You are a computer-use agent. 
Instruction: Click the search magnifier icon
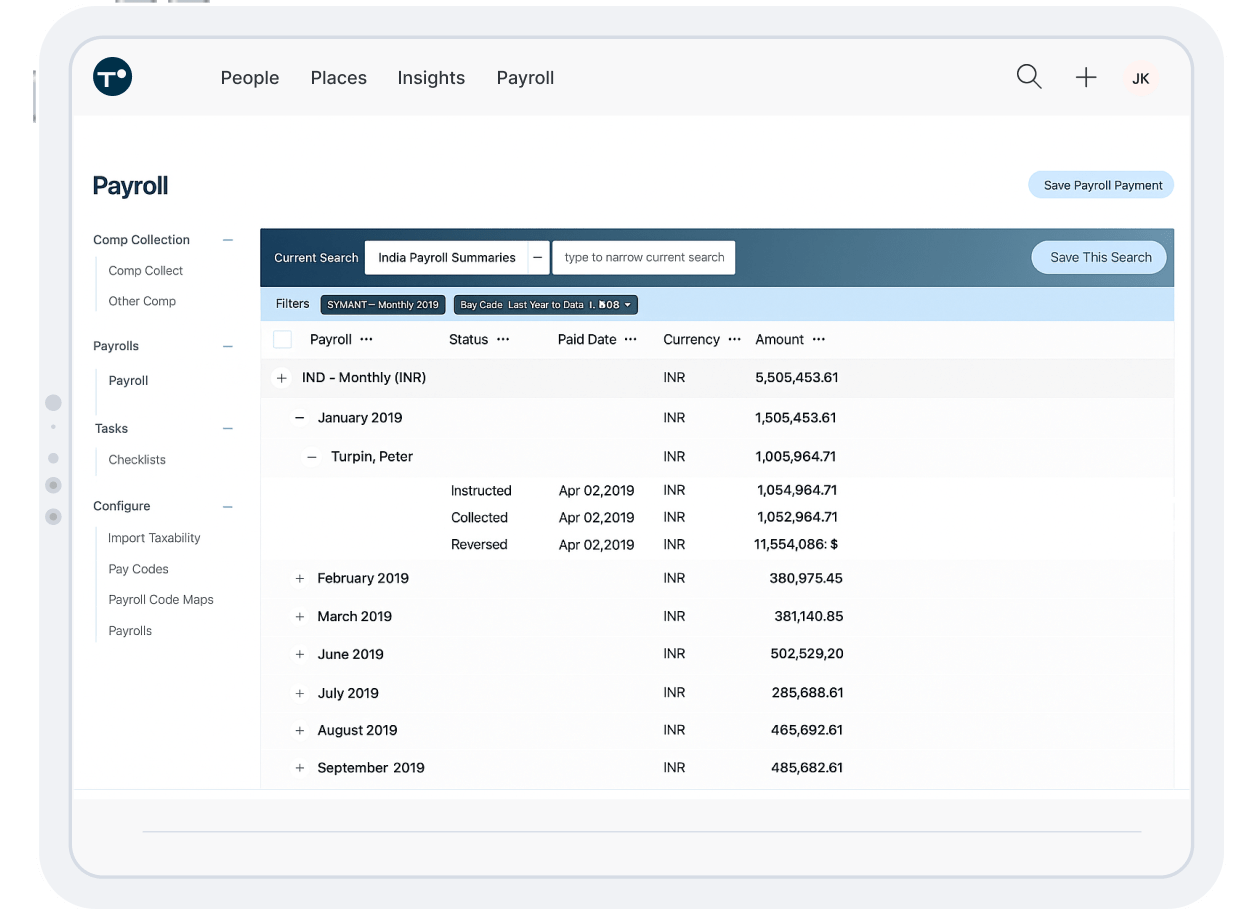tap(1029, 77)
